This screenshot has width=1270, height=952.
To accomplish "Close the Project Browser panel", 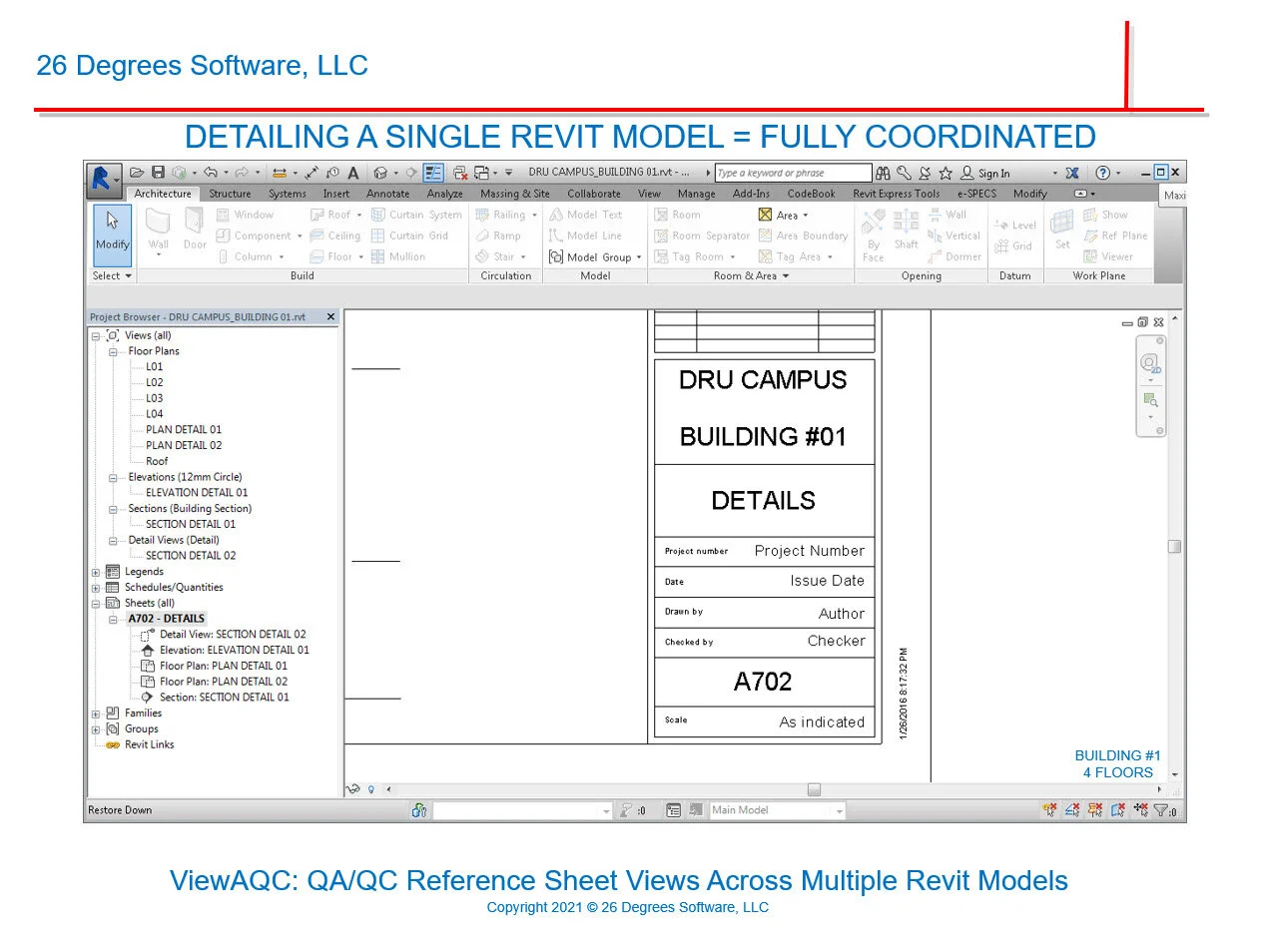I will (x=331, y=316).
